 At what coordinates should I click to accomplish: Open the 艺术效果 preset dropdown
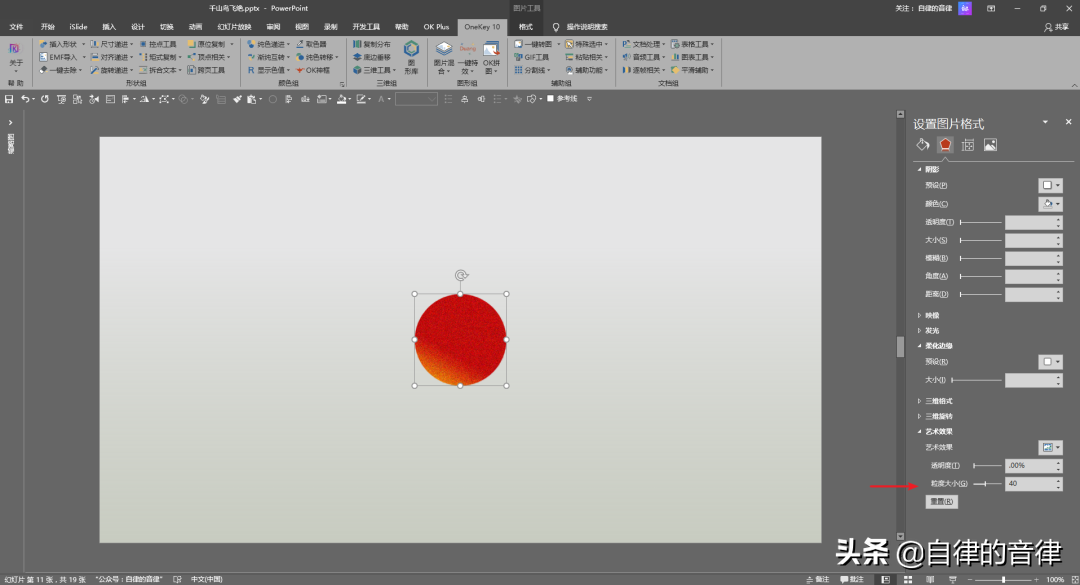coord(1050,447)
